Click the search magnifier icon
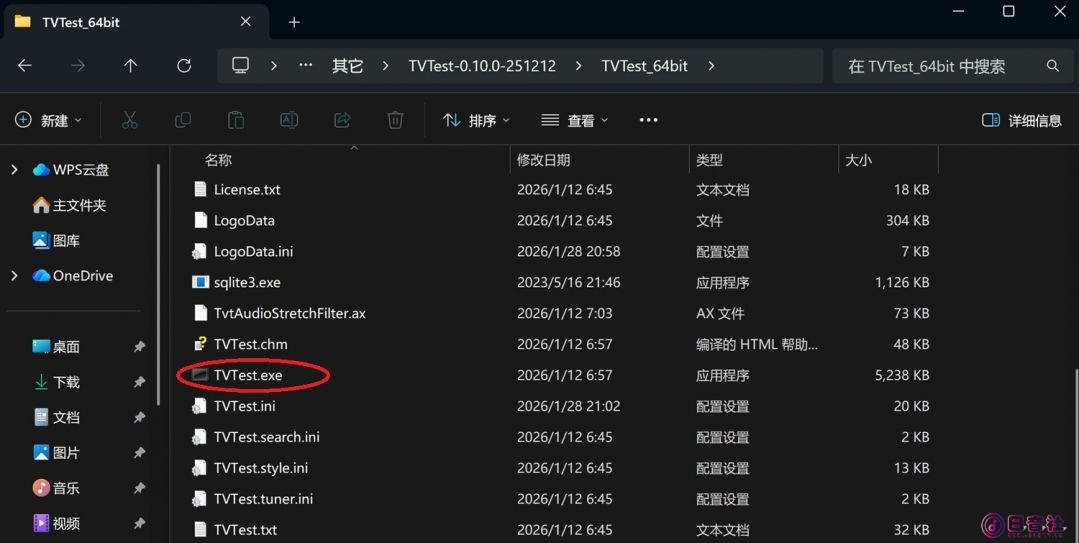This screenshot has height=543, width=1079. coord(1052,66)
